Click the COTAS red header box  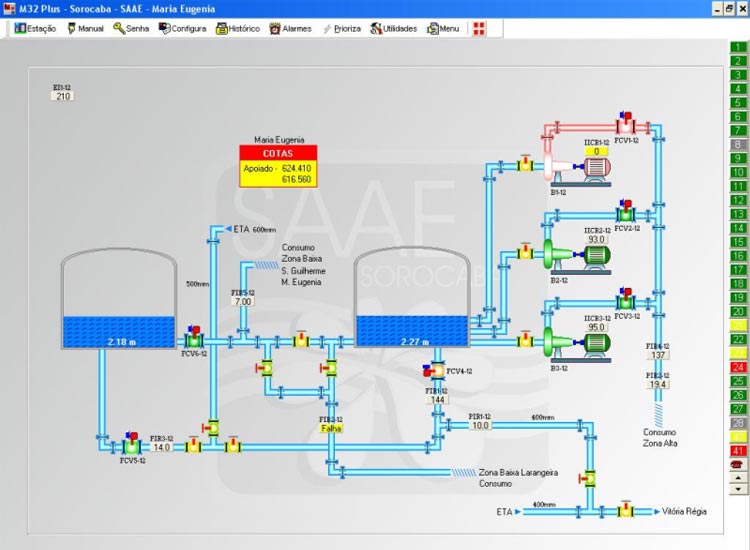[278, 154]
